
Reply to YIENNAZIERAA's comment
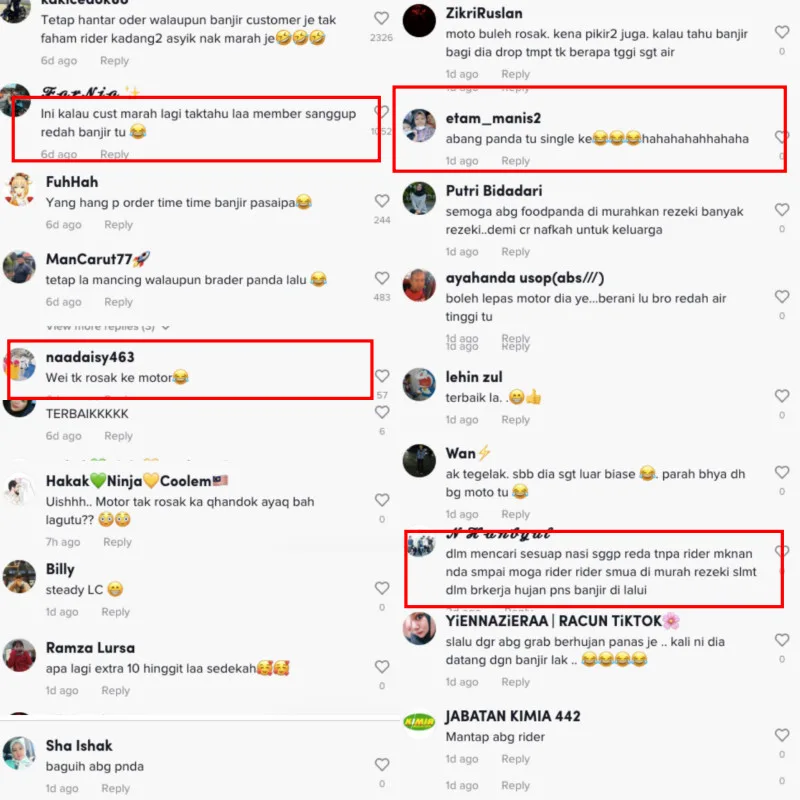click(x=515, y=682)
